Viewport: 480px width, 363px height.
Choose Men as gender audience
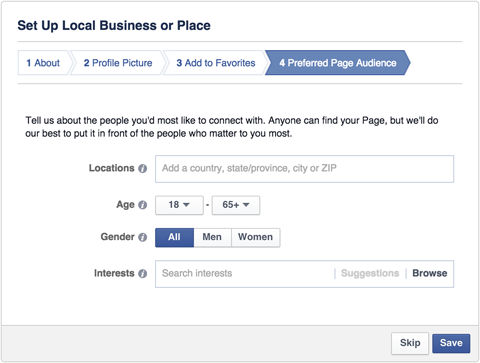(x=212, y=237)
